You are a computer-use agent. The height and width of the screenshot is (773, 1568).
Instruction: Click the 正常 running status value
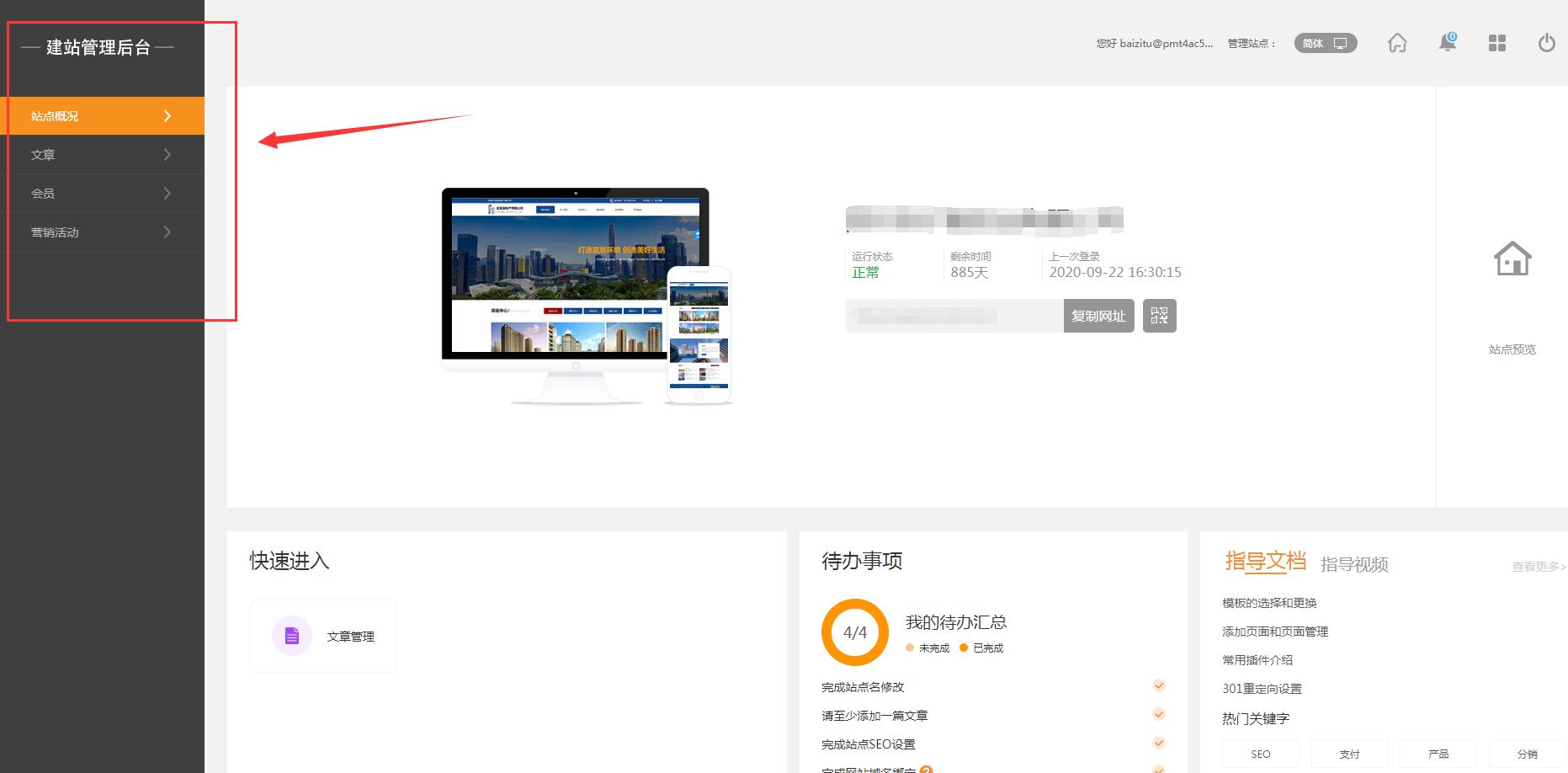[x=865, y=272]
